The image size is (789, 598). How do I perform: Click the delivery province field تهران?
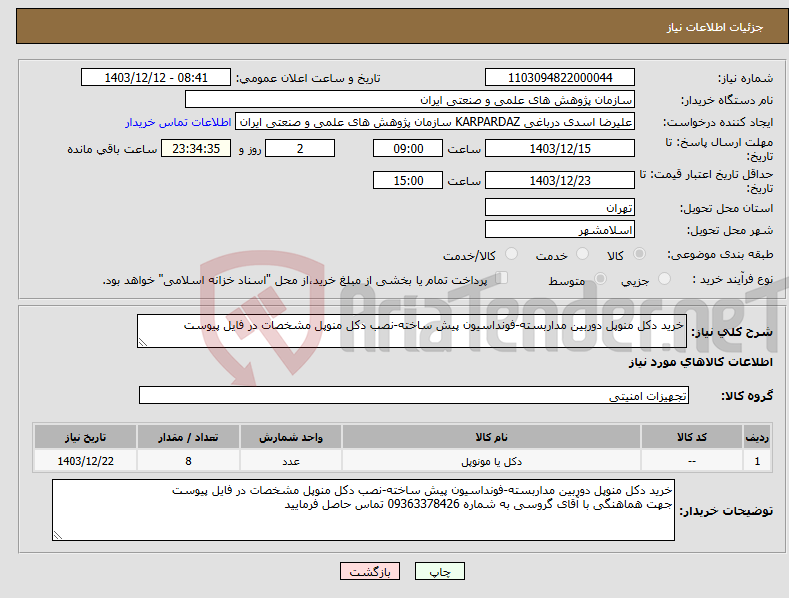coord(560,207)
